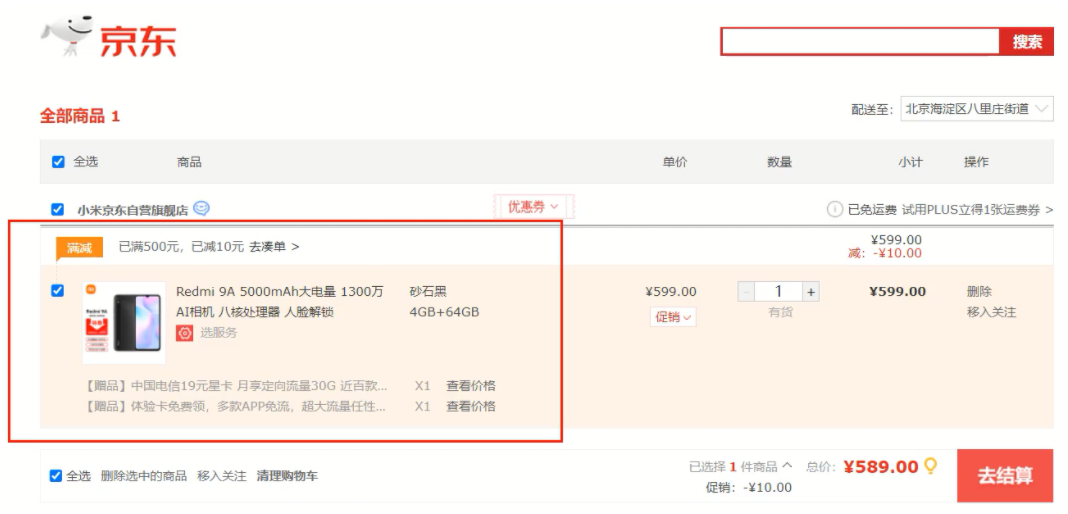
Task: Uncheck the Redmi 9A item checkbox
Action: click(58, 291)
